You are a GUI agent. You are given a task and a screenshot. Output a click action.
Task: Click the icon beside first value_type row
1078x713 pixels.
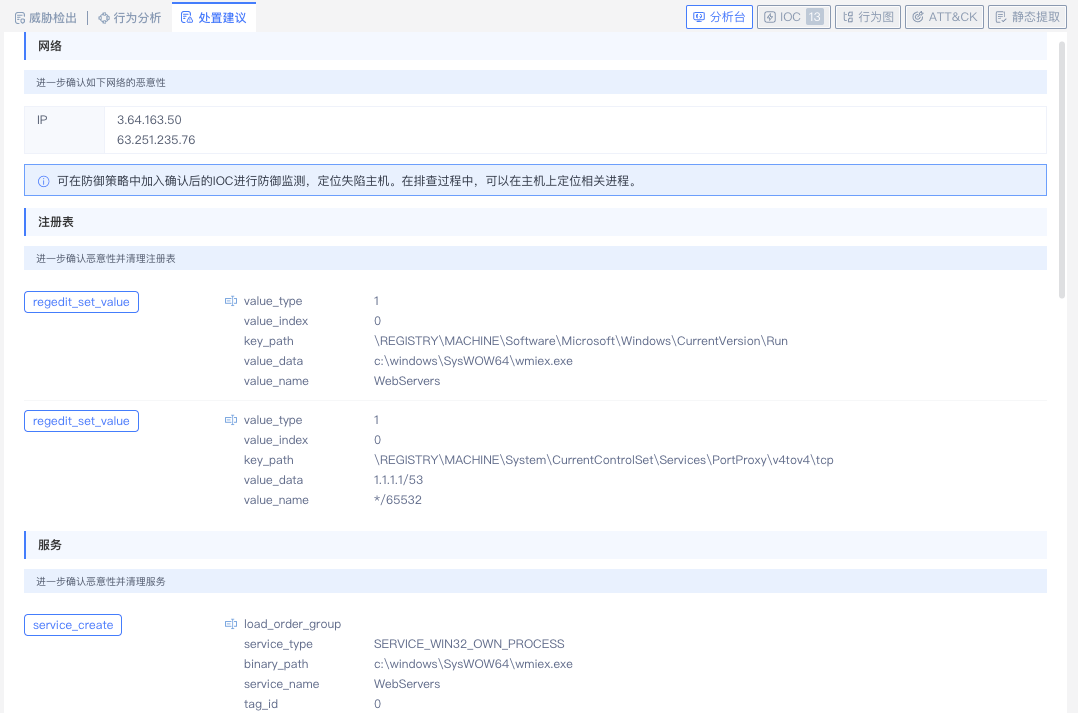(231, 301)
